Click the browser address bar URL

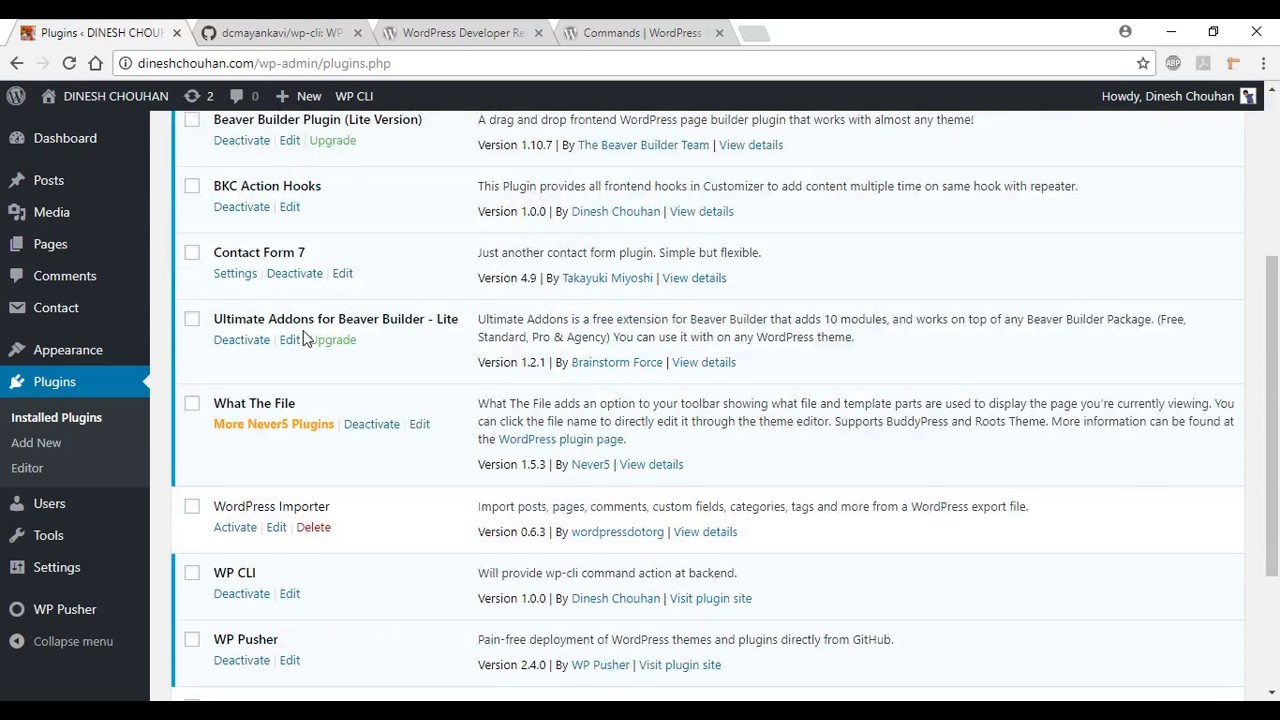264,63
